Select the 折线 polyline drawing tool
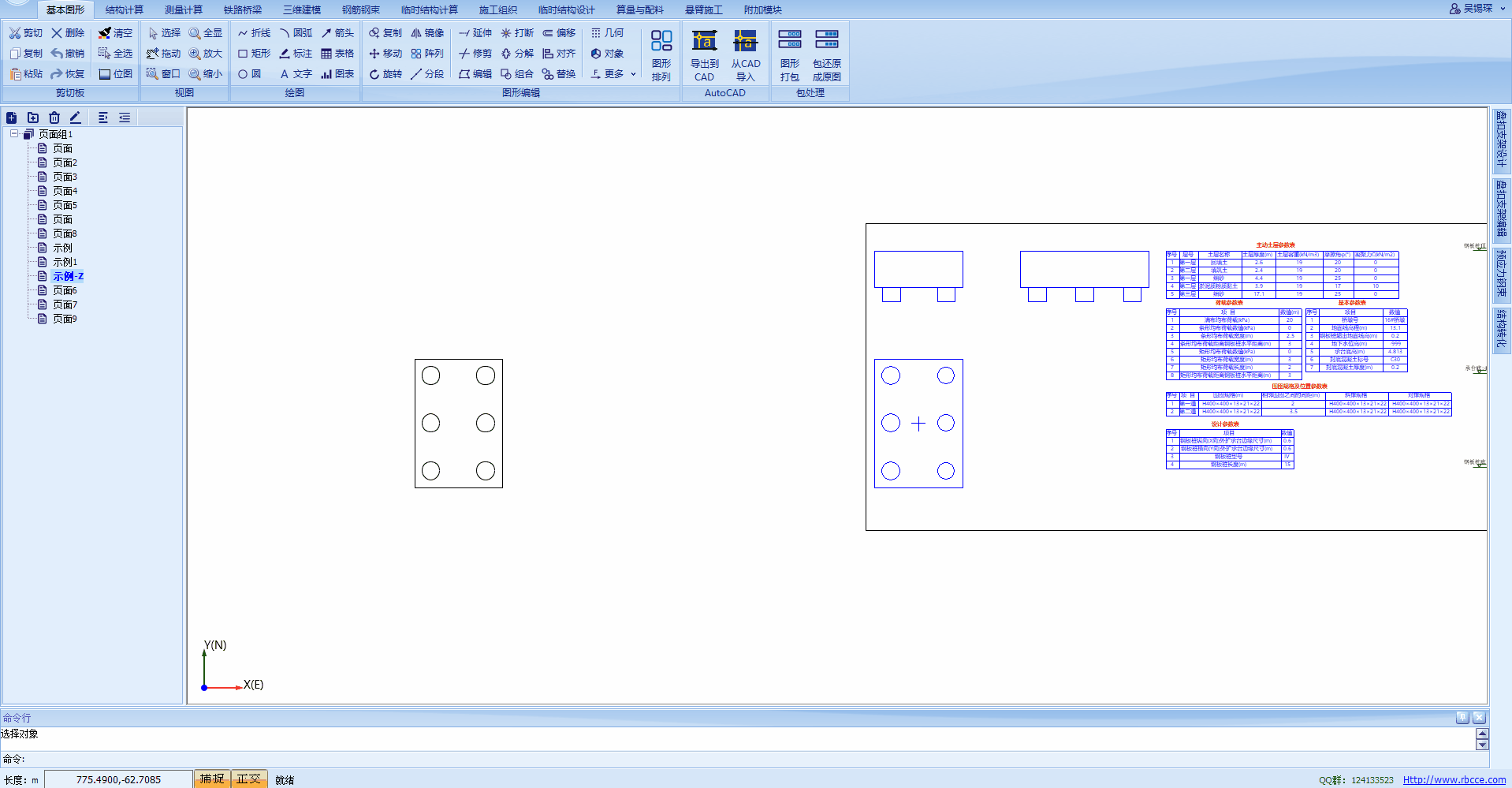1512x788 pixels. pos(254,33)
